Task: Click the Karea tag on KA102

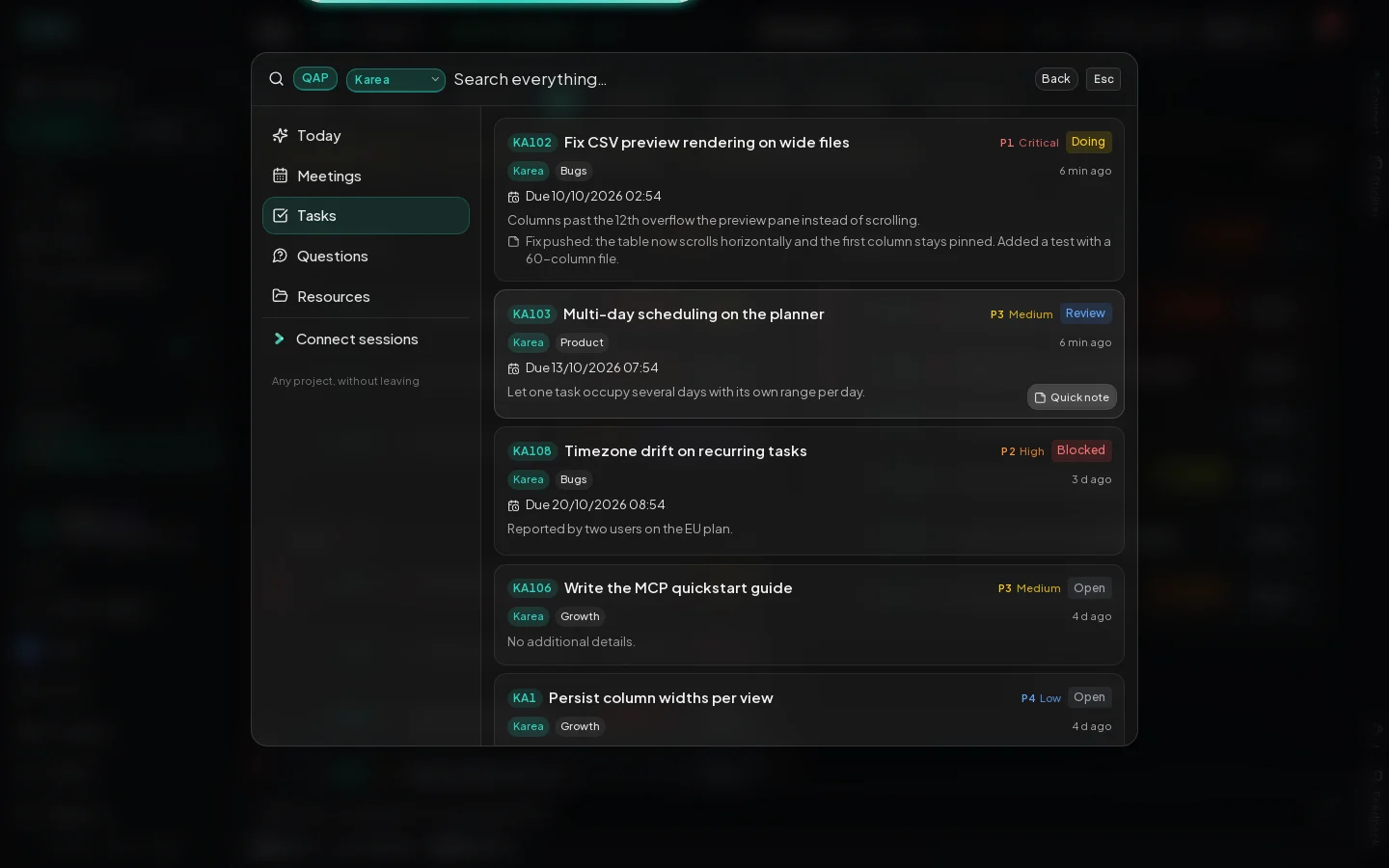Action: (x=528, y=171)
